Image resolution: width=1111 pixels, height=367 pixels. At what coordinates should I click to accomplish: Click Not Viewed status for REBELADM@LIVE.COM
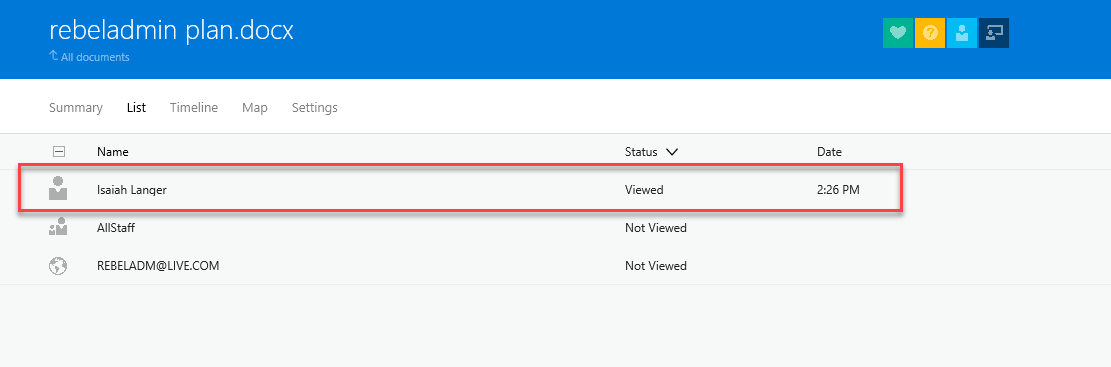[x=655, y=266]
